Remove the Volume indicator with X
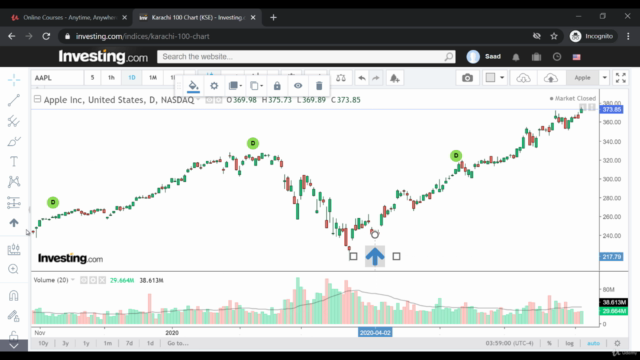The image size is (640, 360). pyautogui.click(x=102, y=280)
